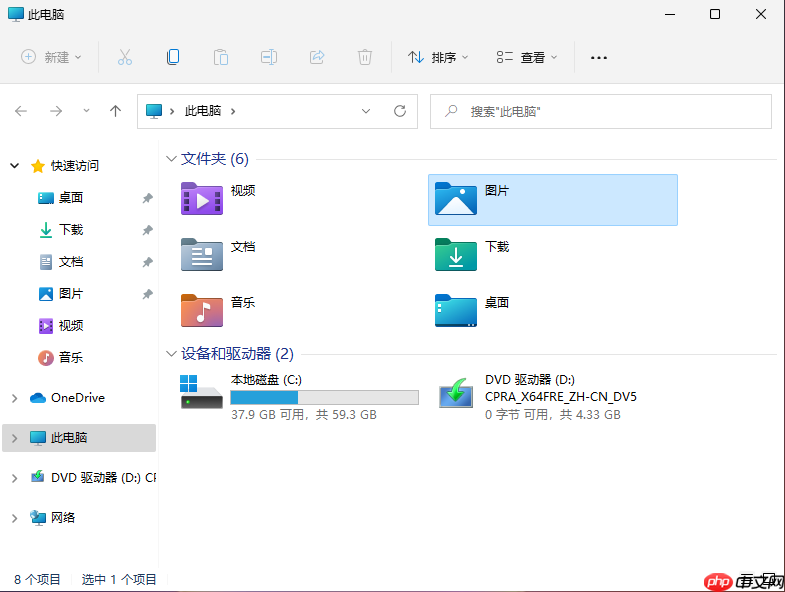
Task: Click the 搜索"此电脑" search field
Action: [600, 111]
